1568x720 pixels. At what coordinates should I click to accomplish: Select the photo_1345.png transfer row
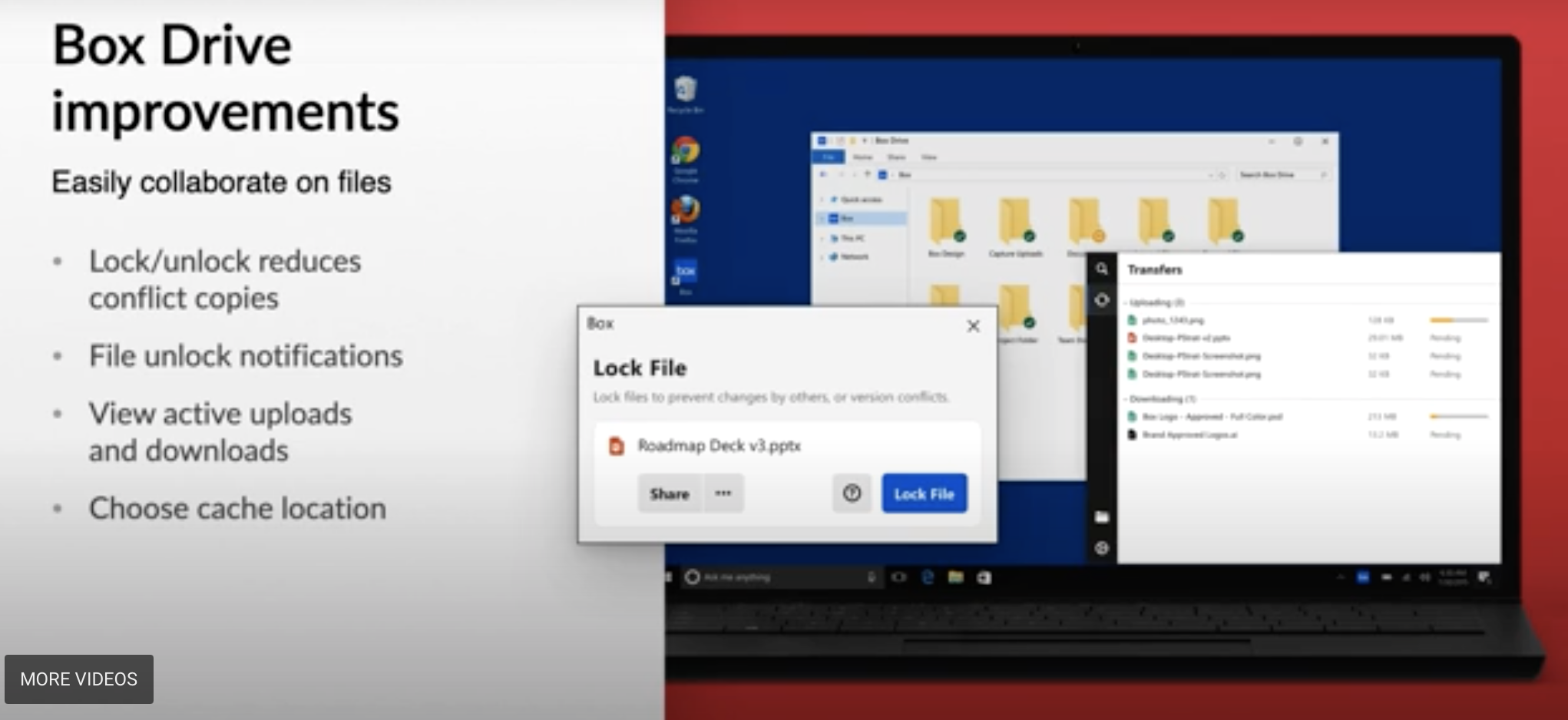pos(1308,320)
